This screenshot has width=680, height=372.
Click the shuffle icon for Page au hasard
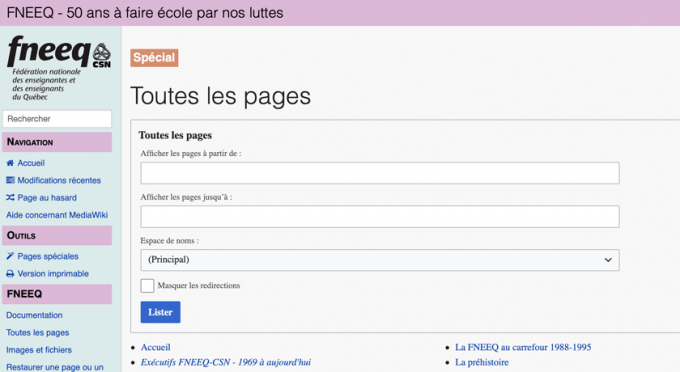pos(10,198)
